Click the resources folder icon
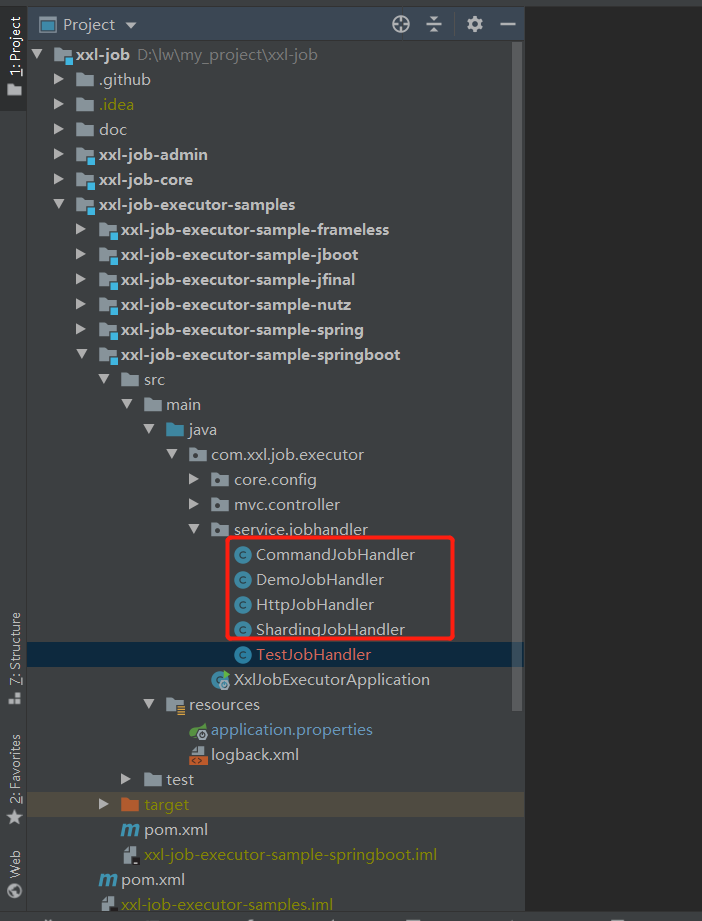Image resolution: width=702 pixels, height=921 pixels. 175,705
